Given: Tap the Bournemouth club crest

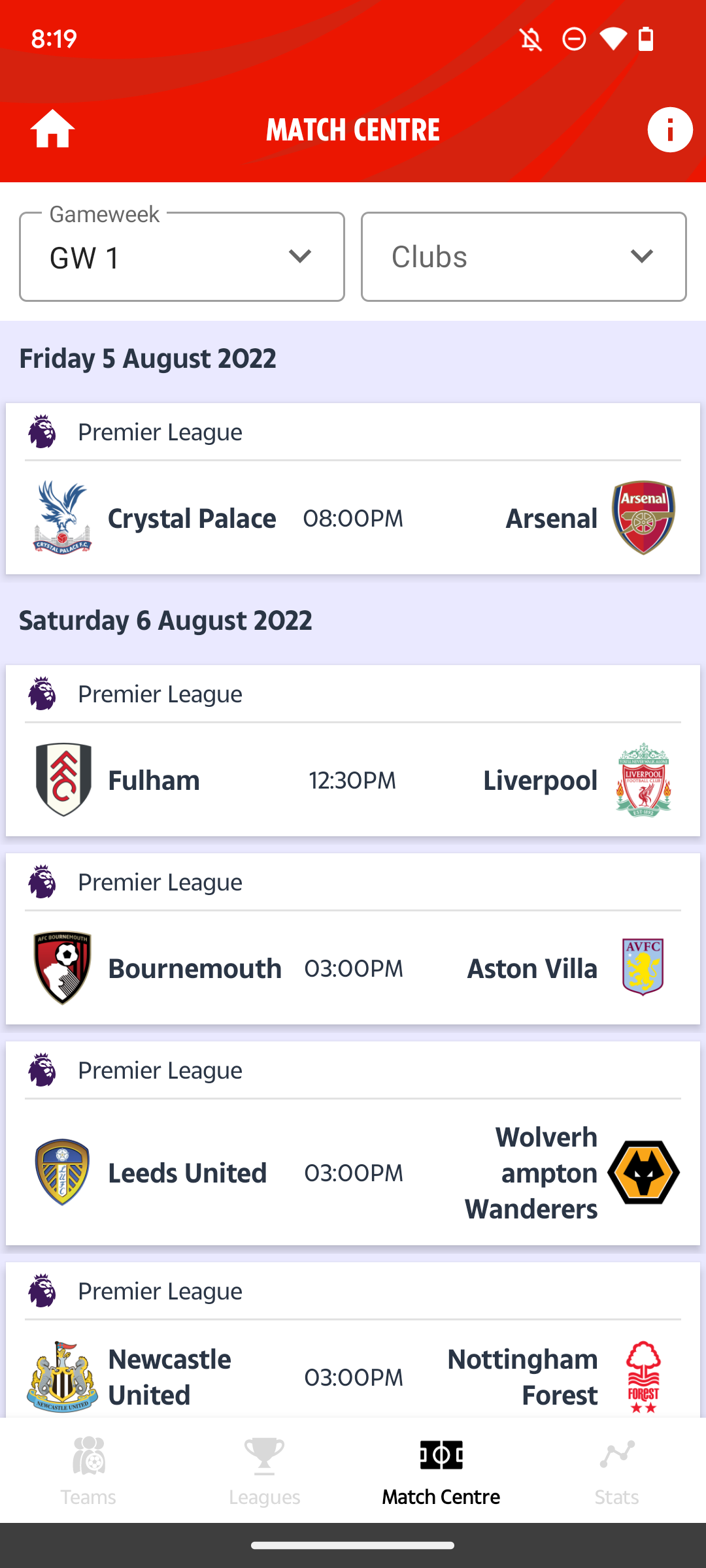Looking at the screenshot, I should pos(62,968).
